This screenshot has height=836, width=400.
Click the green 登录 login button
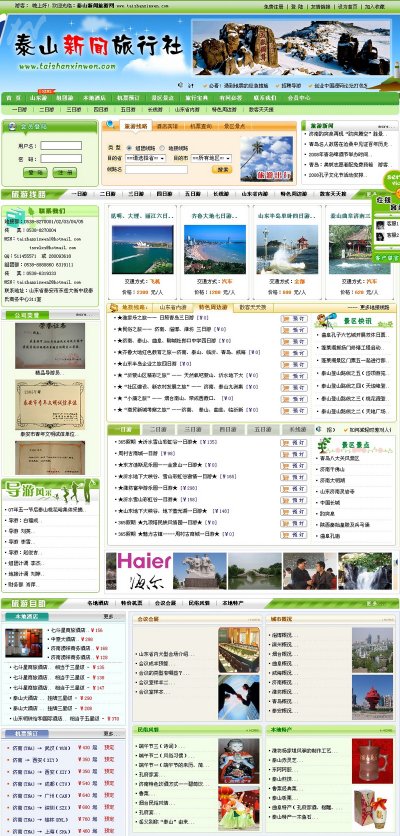35,173
